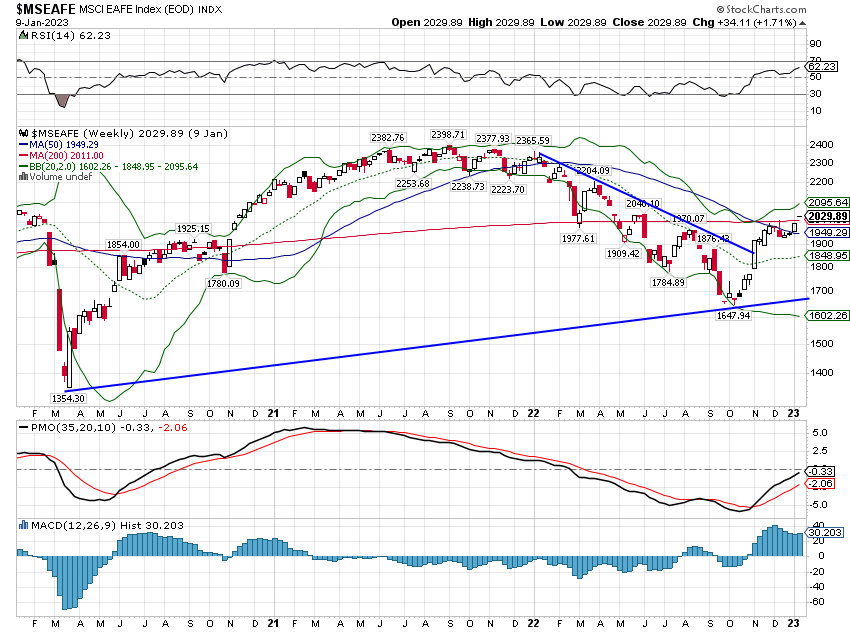The height and width of the screenshot is (633, 850).
Task: Click the black line marker before PMO(35,20,10)
Action: 23,428
